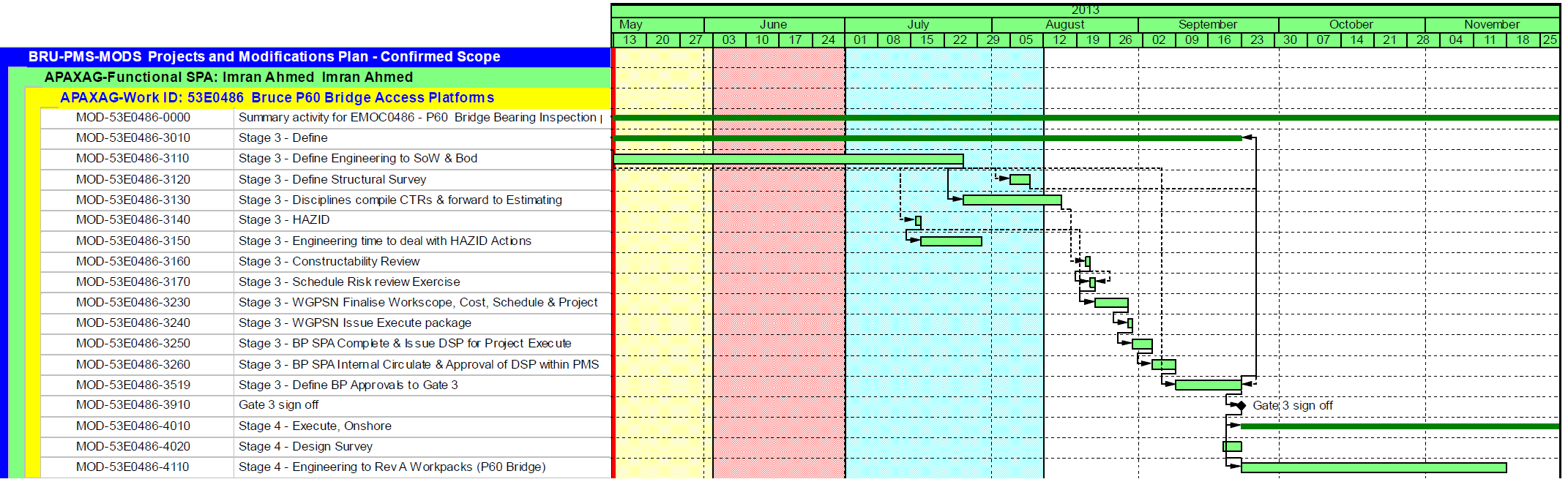This screenshot has height=490, width=1568.
Task: Click the Stage 3 - HAZID activity name
Action: 310,220
